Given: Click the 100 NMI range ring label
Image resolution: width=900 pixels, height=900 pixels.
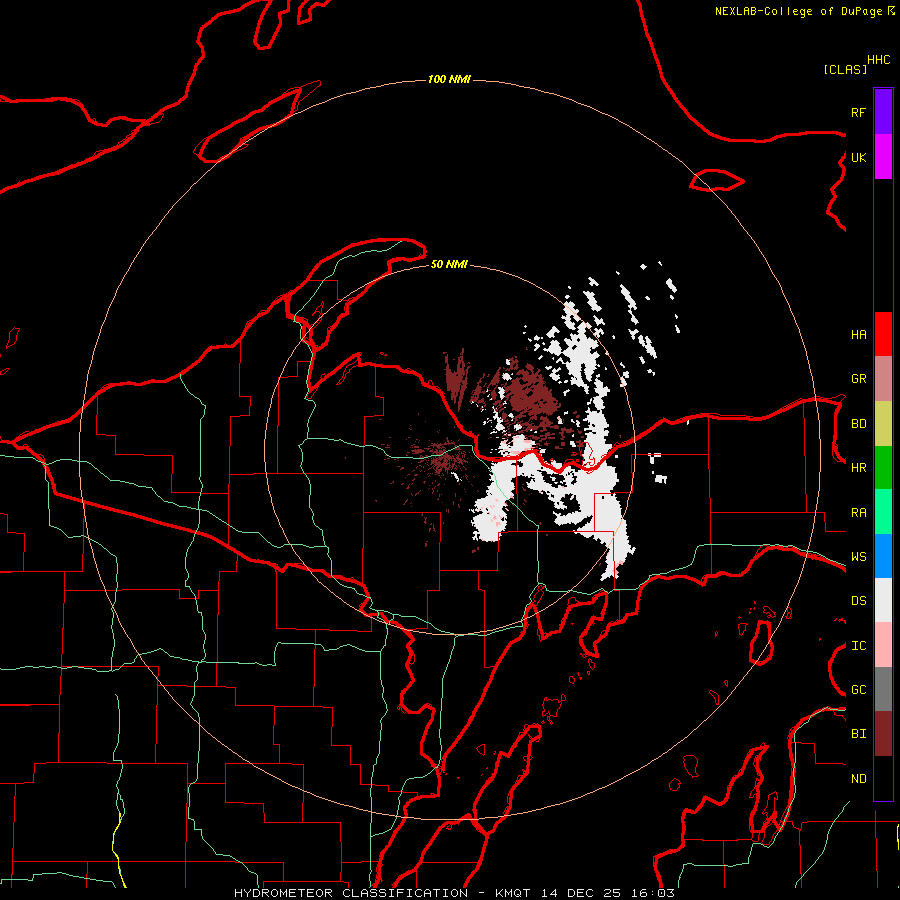Looking at the screenshot, I should (449, 79).
